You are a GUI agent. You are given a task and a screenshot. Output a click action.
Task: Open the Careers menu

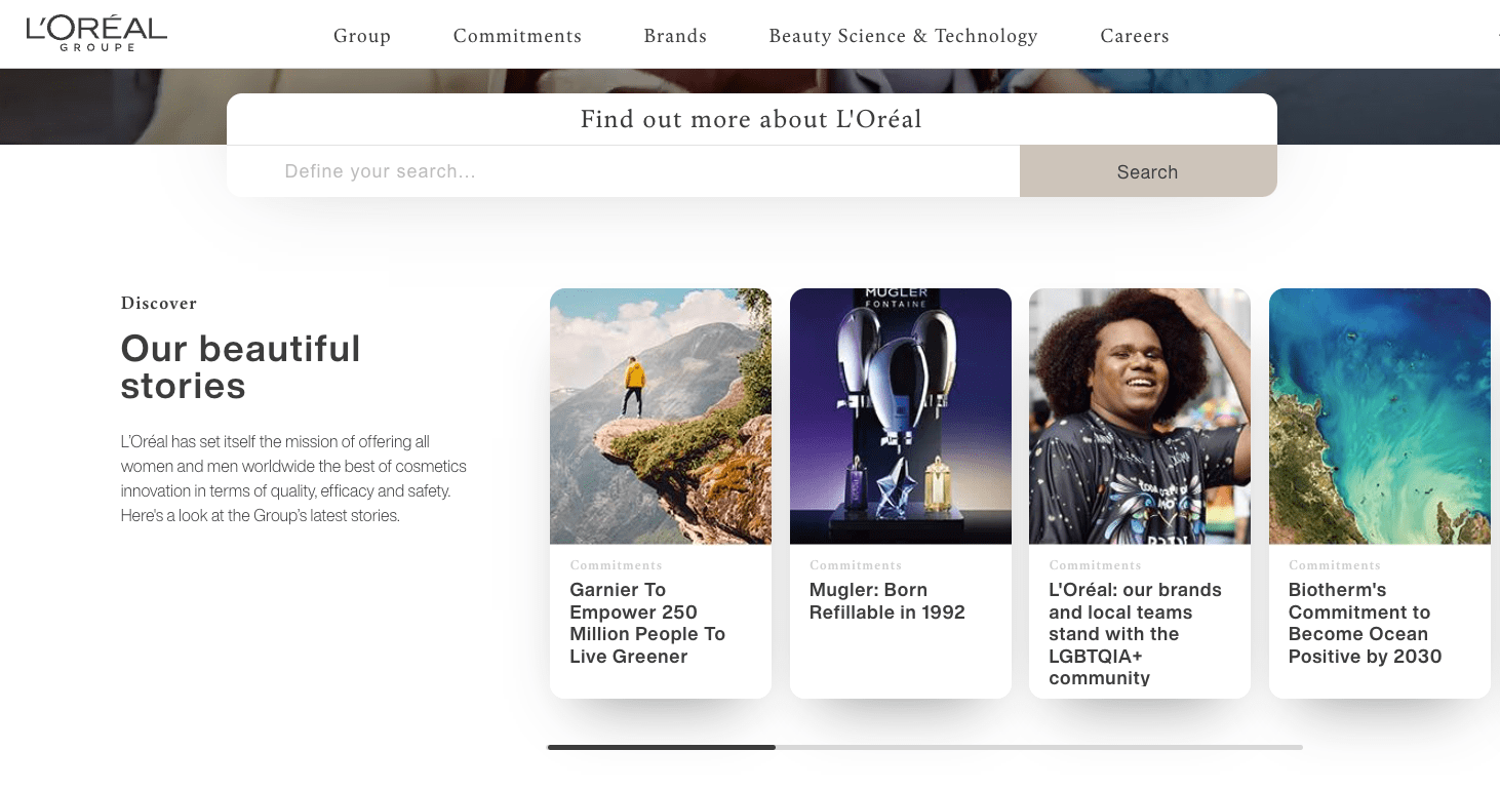point(1134,36)
